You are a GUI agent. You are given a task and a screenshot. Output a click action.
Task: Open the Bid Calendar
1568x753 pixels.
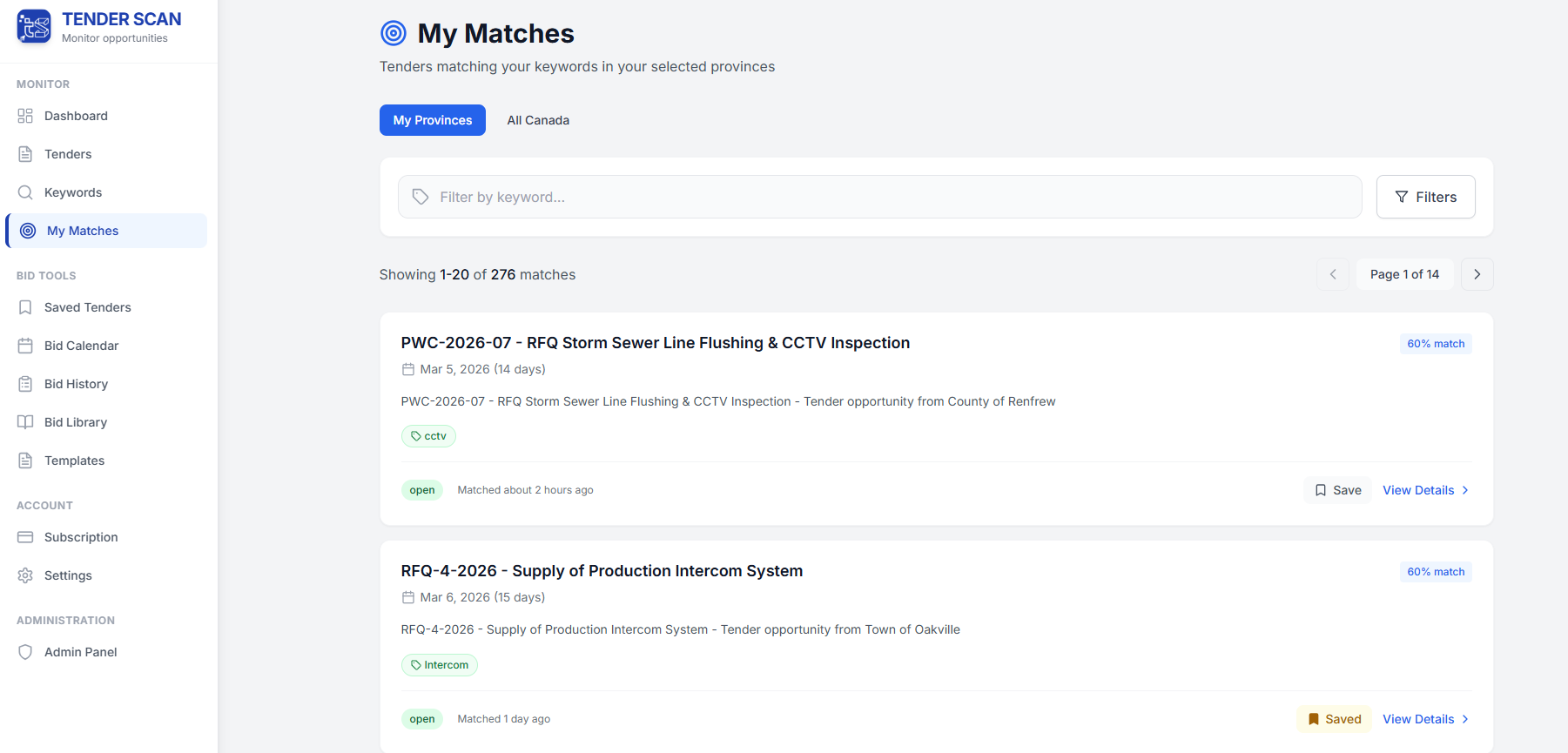click(x=81, y=346)
